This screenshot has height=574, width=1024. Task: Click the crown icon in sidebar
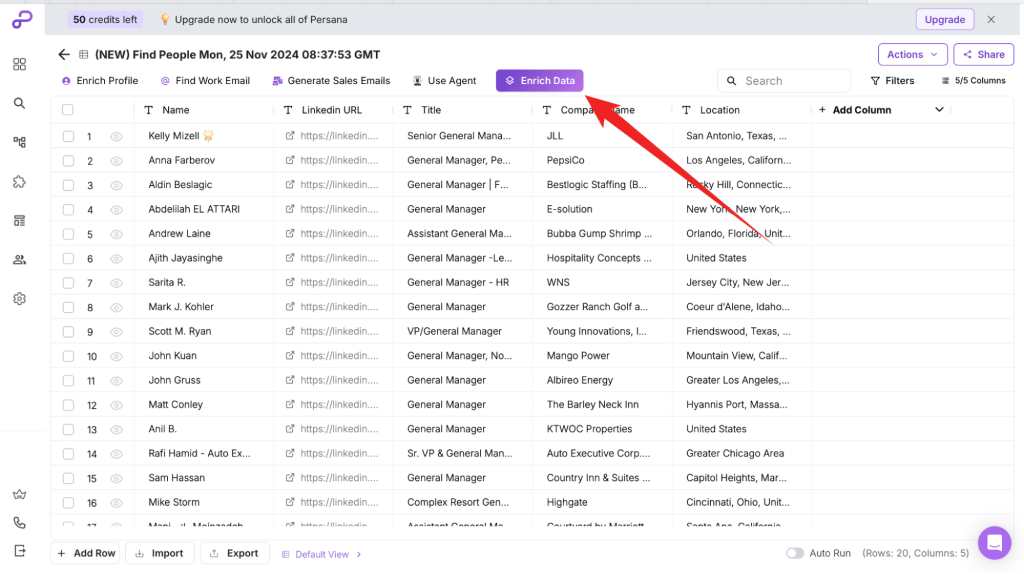coord(20,494)
